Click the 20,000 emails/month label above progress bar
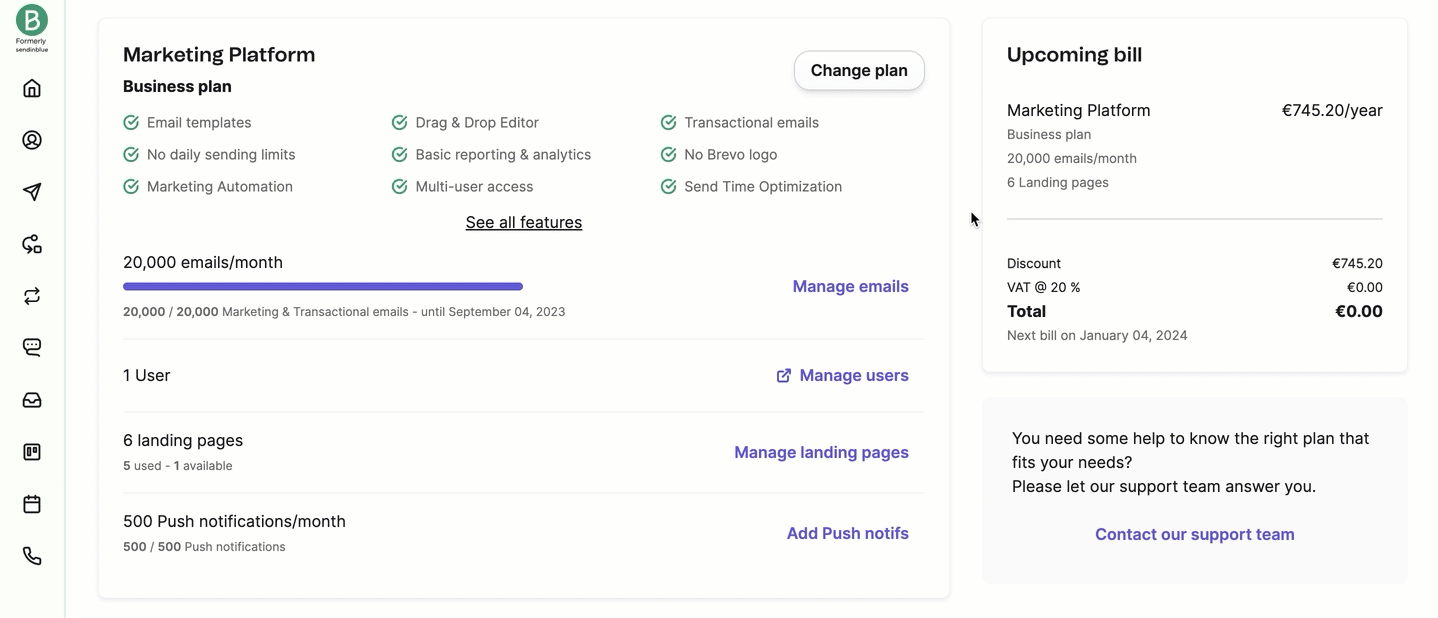Image resolution: width=1438 pixels, height=618 pixels. pyautogui.click(x=203, y=262)
